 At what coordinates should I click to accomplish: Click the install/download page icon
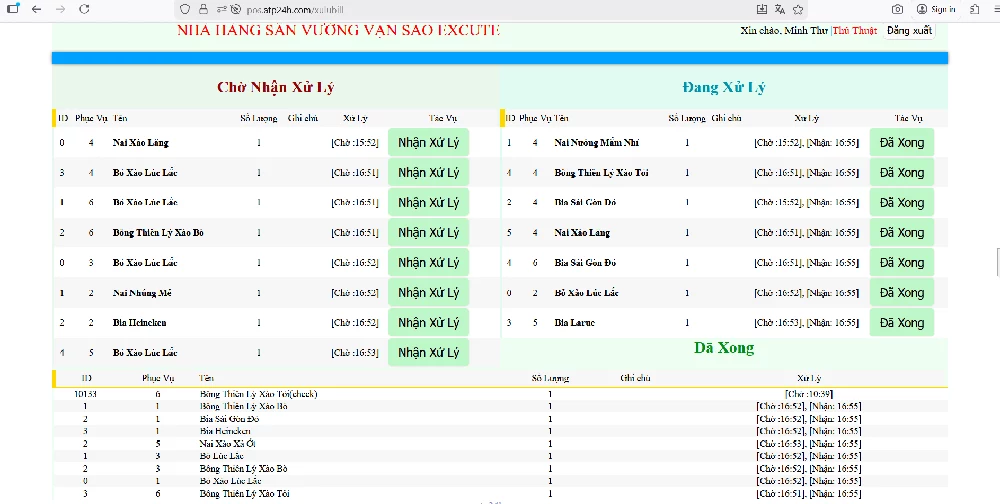tap(761, 10)
